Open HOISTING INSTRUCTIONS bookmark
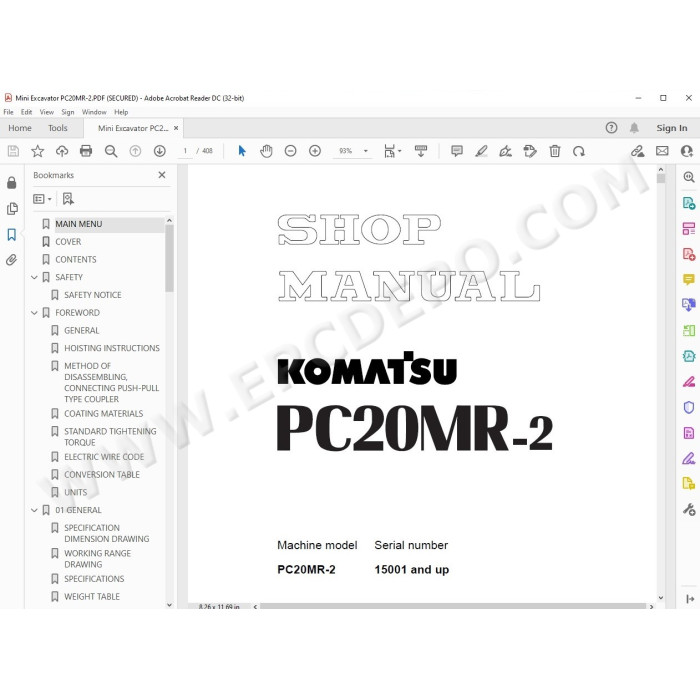The image size is (700, 700). coord(112,348)
